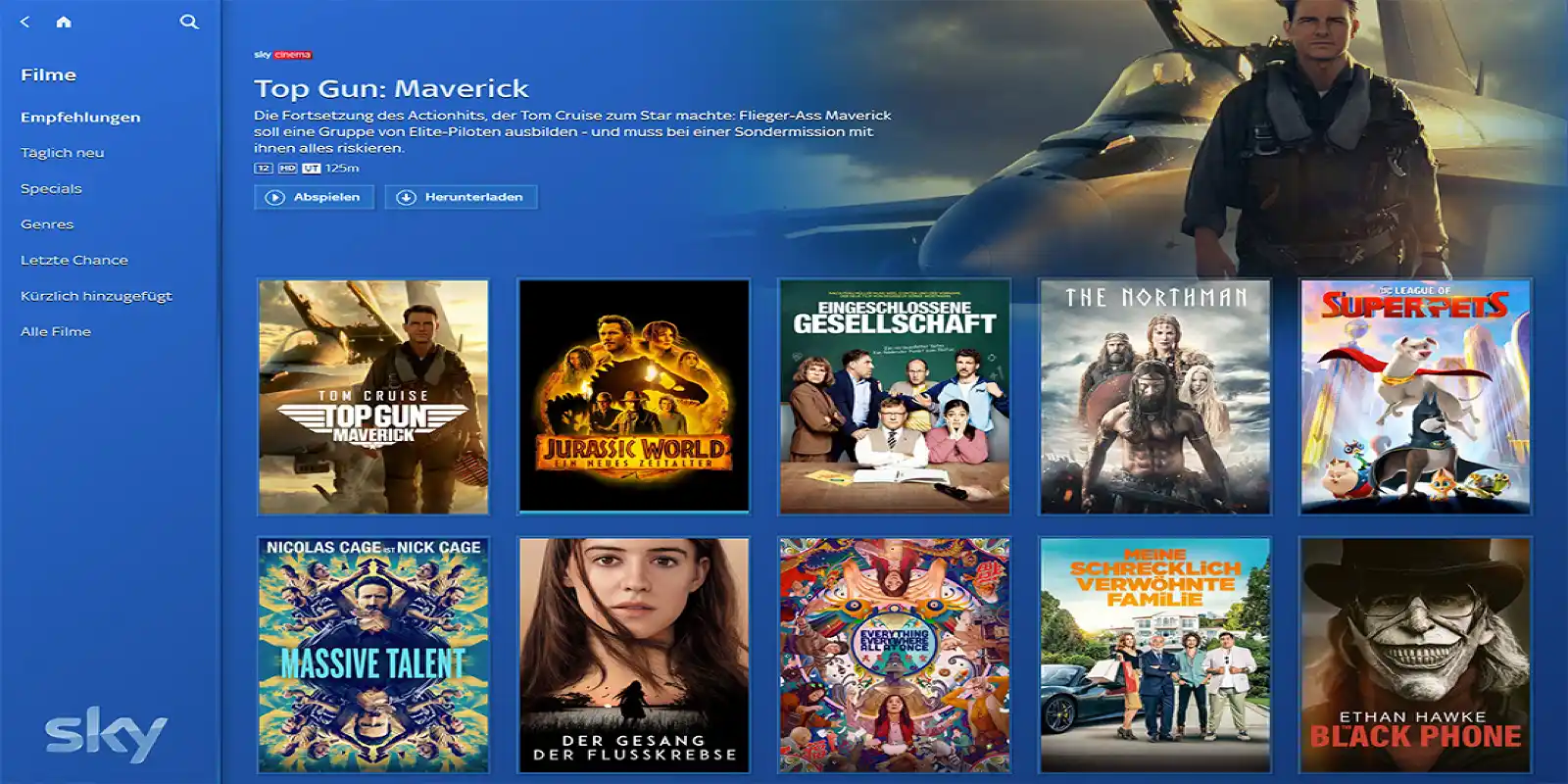Click the sky cinema badge above the title
Viewport: 1568px width, 784px height.
[x=282, y=55]
